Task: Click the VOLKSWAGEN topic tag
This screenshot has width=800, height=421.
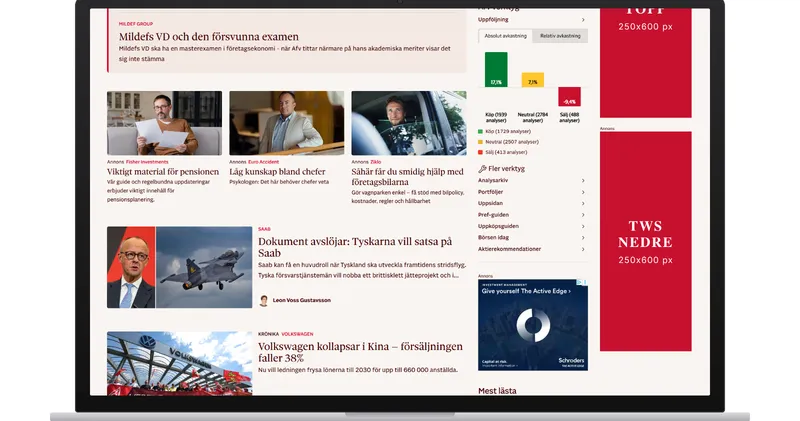Action: pos(297,334)
